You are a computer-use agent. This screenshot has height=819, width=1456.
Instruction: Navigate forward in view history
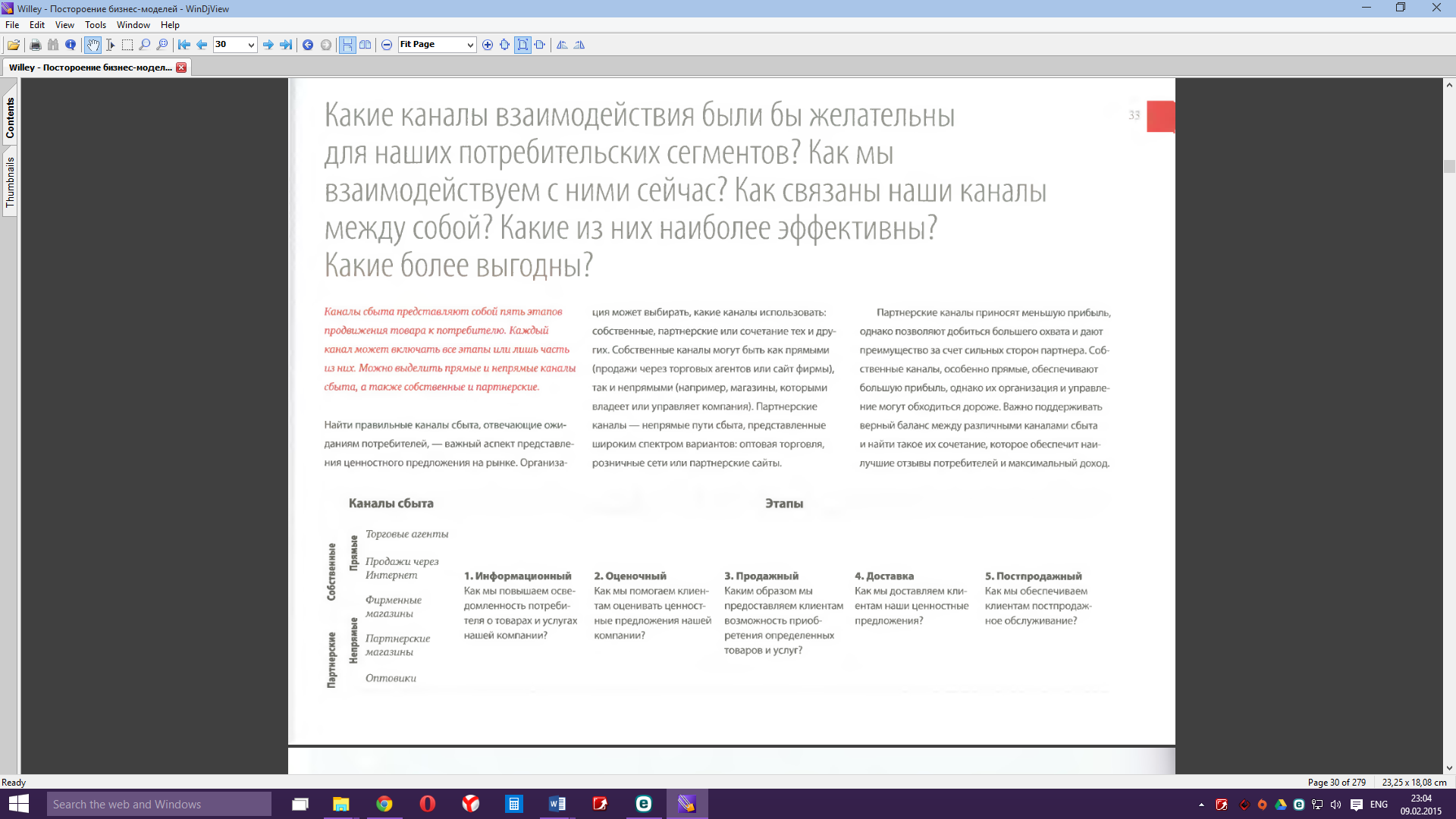[326, 45]
